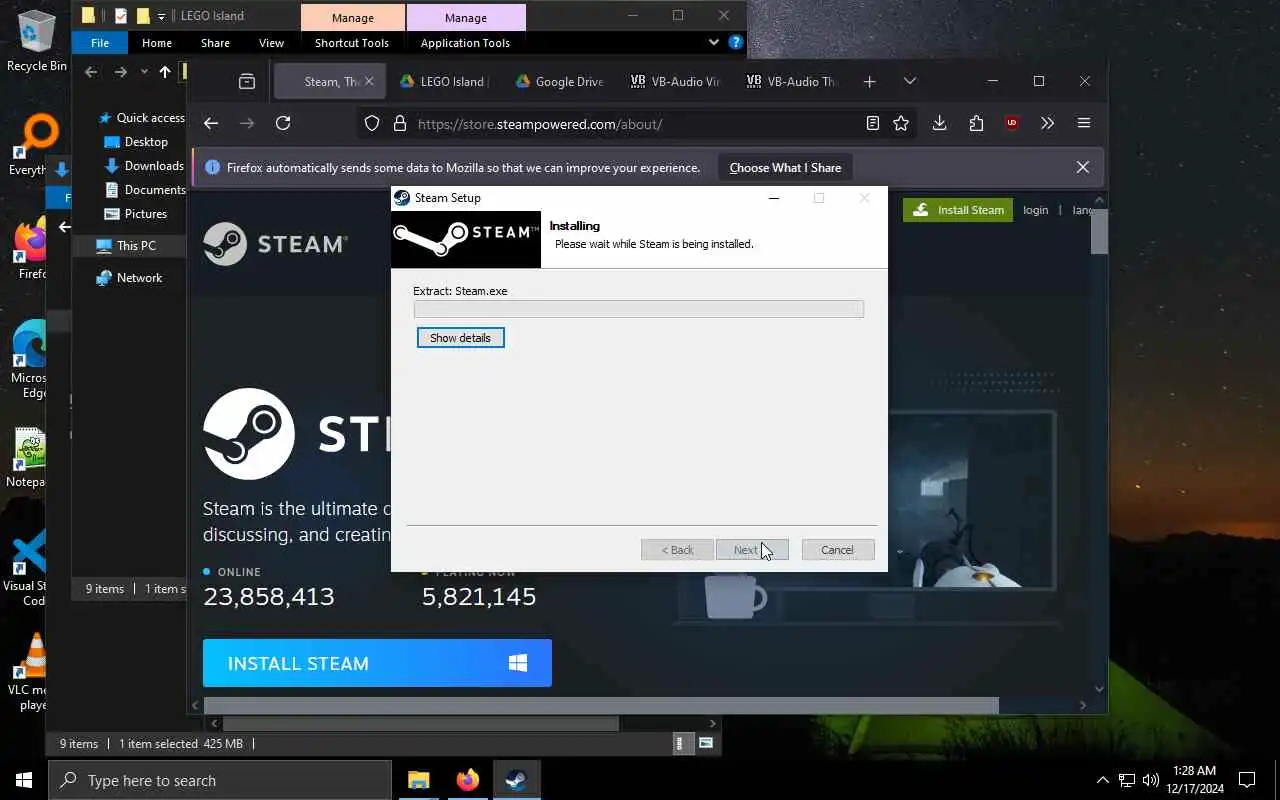Click the Steam logo in page header
The image size is (1280, 800).
point(275,244)
